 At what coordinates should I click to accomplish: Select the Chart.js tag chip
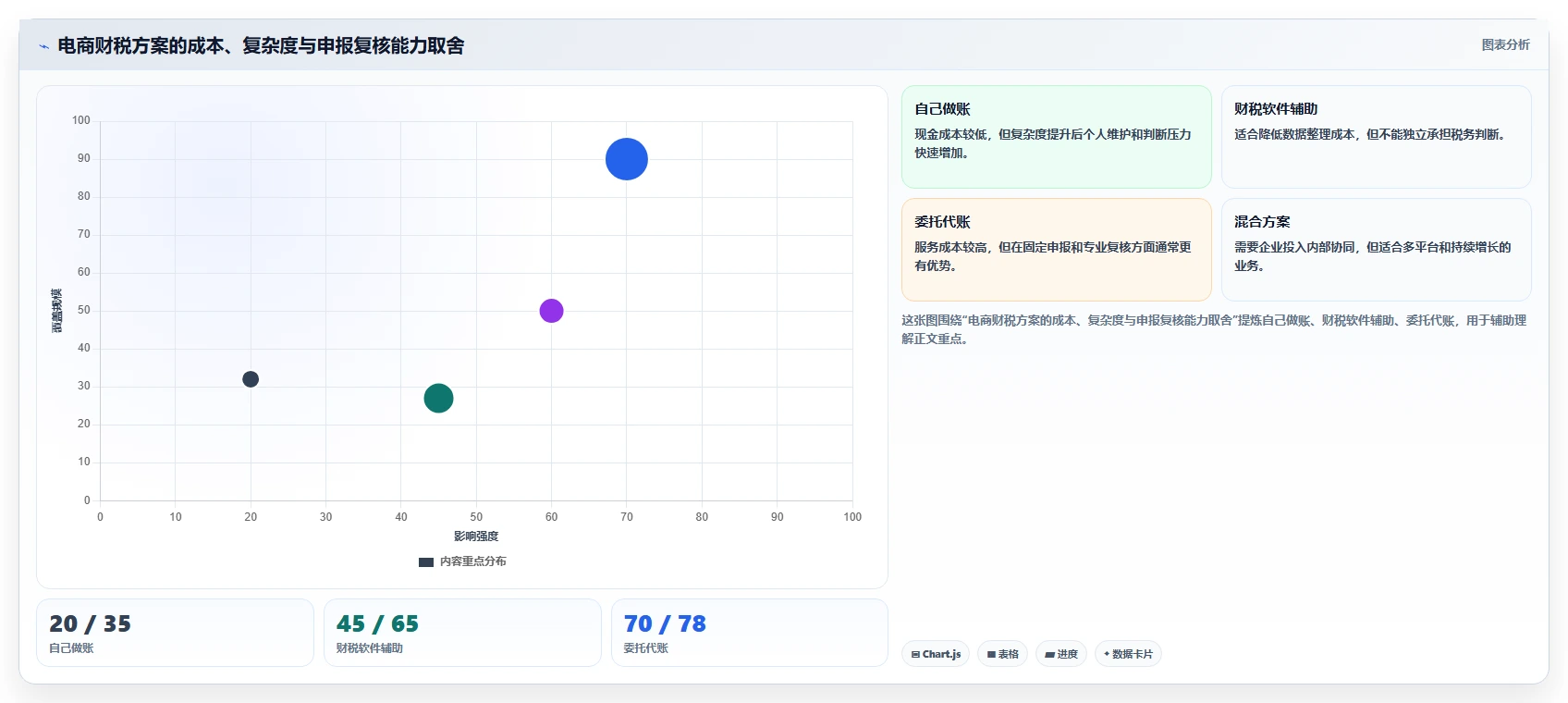click(936, 654)
